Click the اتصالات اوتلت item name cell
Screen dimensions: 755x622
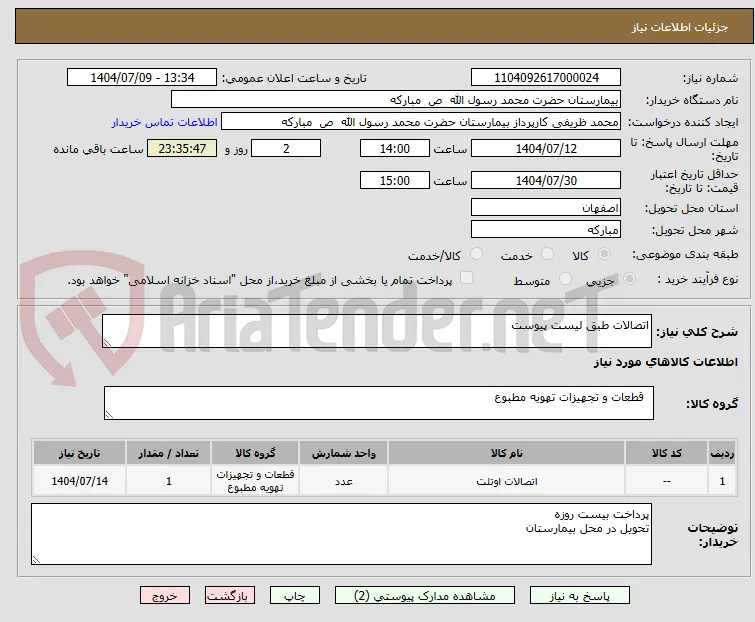[x=507, y=481]
